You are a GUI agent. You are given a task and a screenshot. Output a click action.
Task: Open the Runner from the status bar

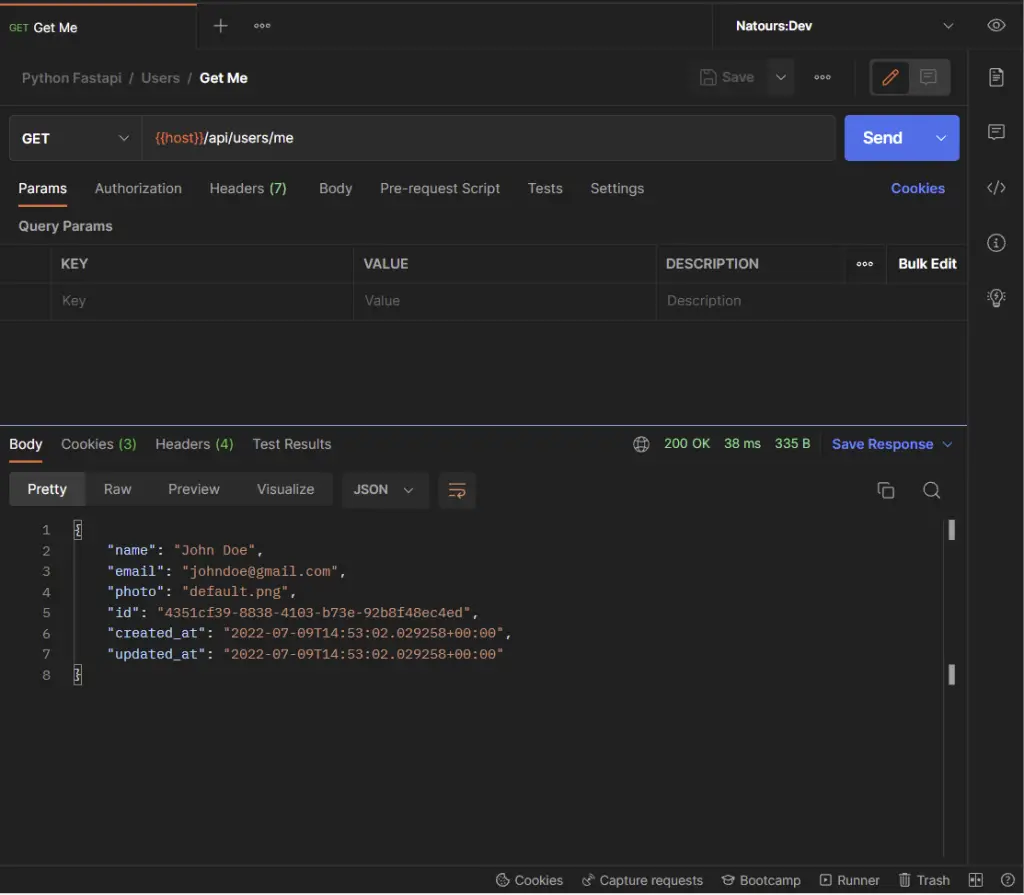[849, 880]
